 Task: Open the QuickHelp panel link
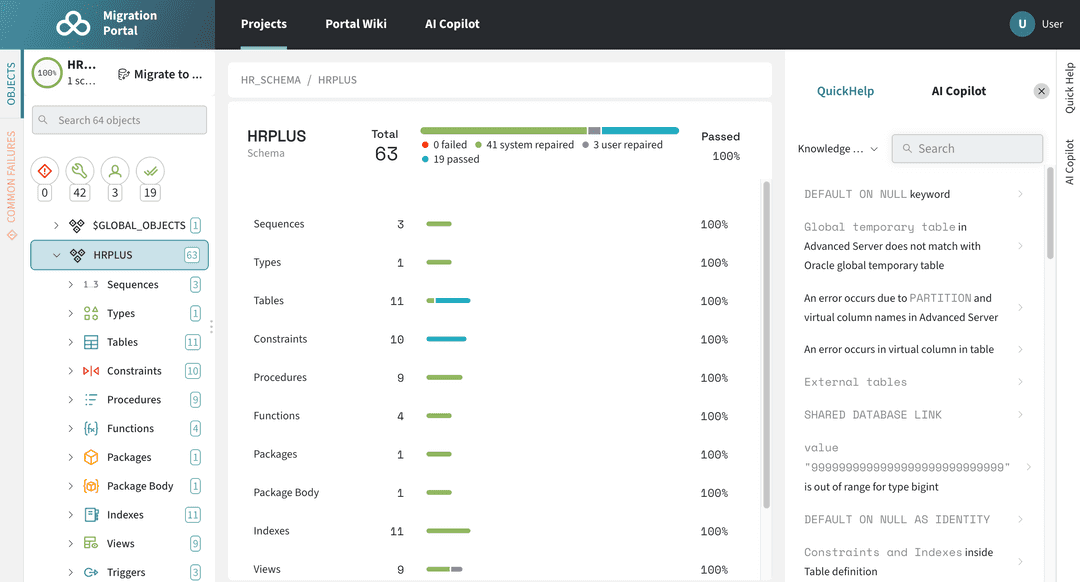(845, 91)
